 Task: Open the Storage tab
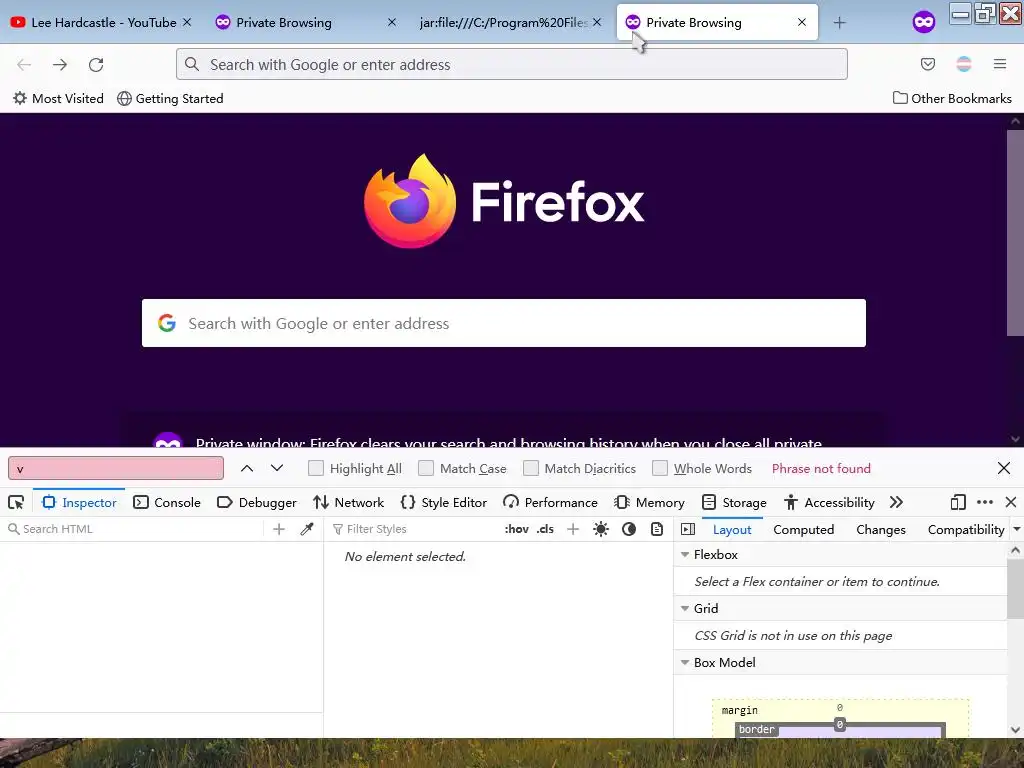tap(734, 502)
